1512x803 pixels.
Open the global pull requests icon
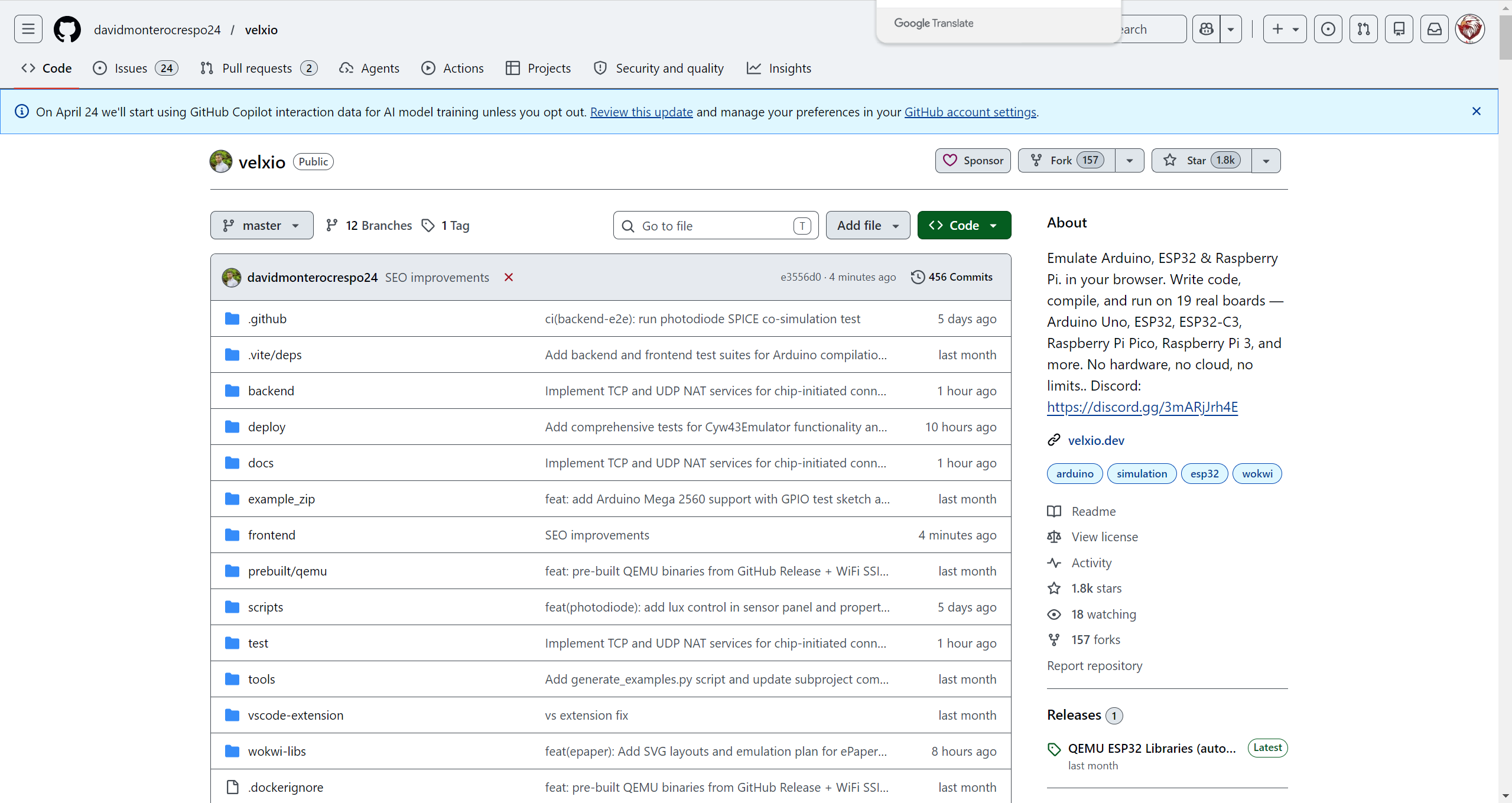click(1363, 29)
